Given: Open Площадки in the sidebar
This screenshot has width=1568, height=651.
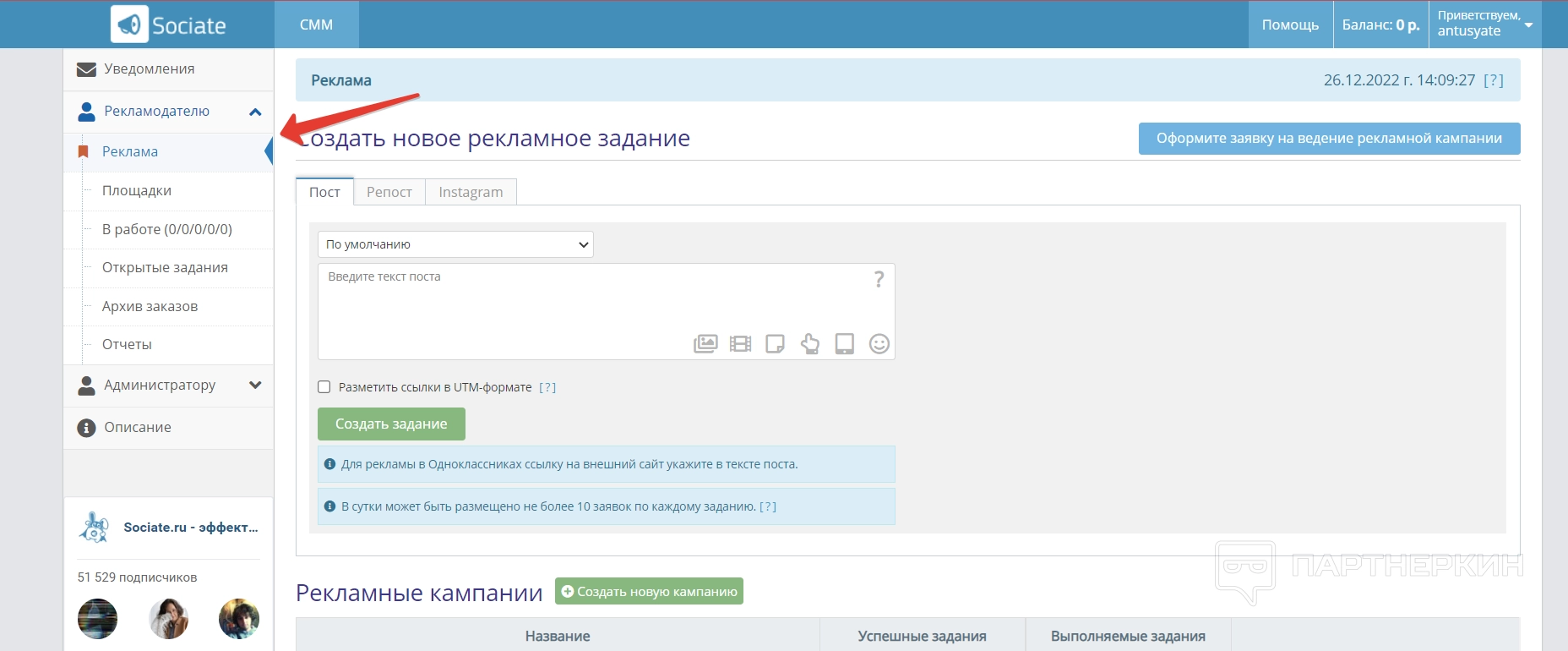Looking at the screenshot, I should (x=137, y=190).
